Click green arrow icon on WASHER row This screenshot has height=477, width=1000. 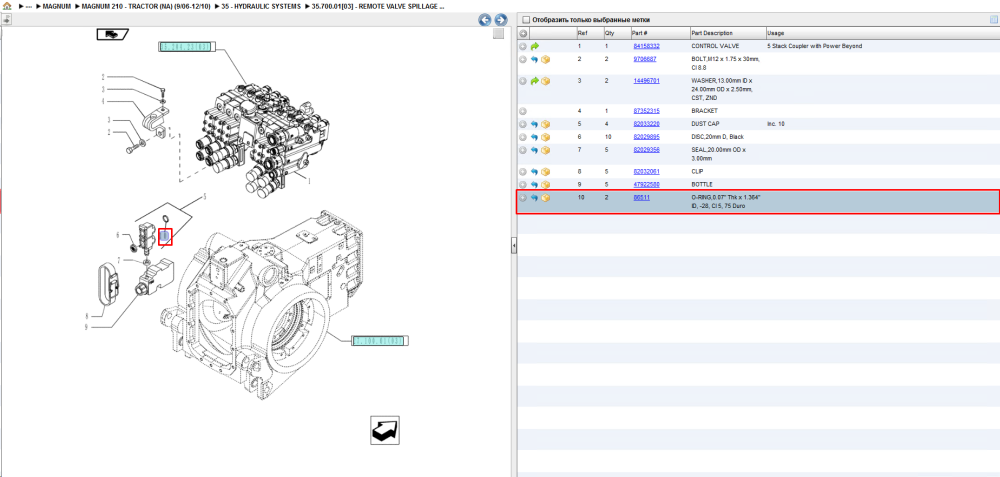coord(534,81)
